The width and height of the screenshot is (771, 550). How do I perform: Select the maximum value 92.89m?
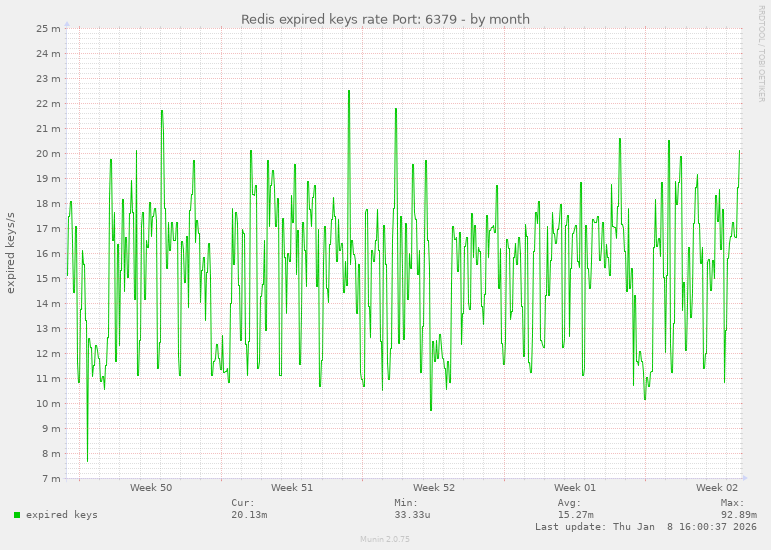(x=739, y=515)
